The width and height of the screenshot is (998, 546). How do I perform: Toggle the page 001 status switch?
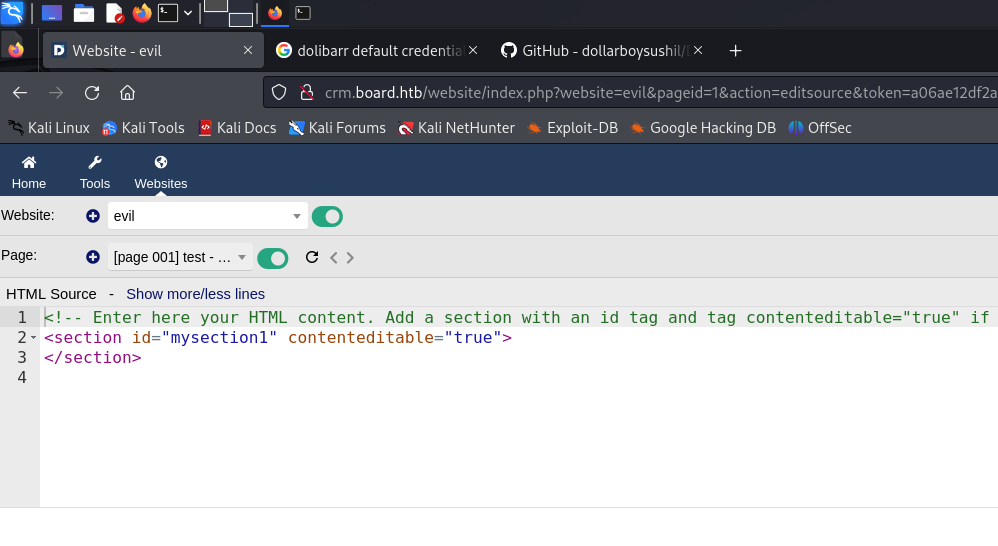pos(272,258)
